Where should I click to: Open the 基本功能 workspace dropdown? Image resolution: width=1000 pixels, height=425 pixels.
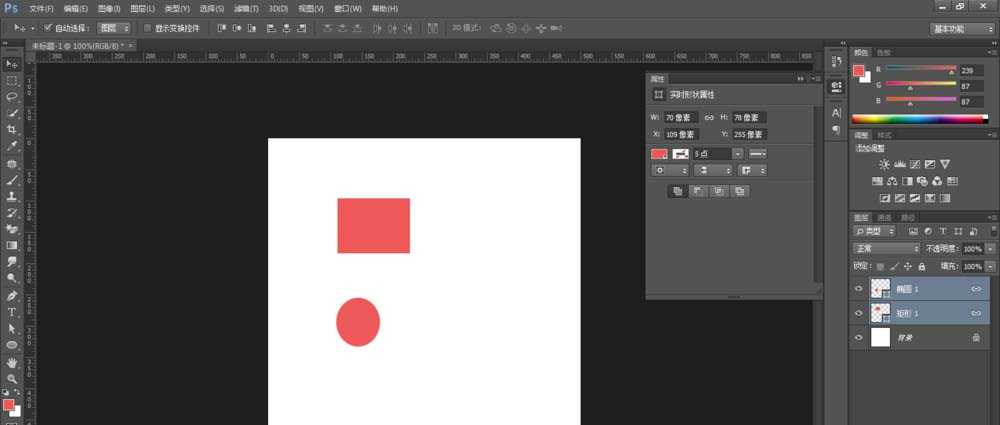(961, 29)
